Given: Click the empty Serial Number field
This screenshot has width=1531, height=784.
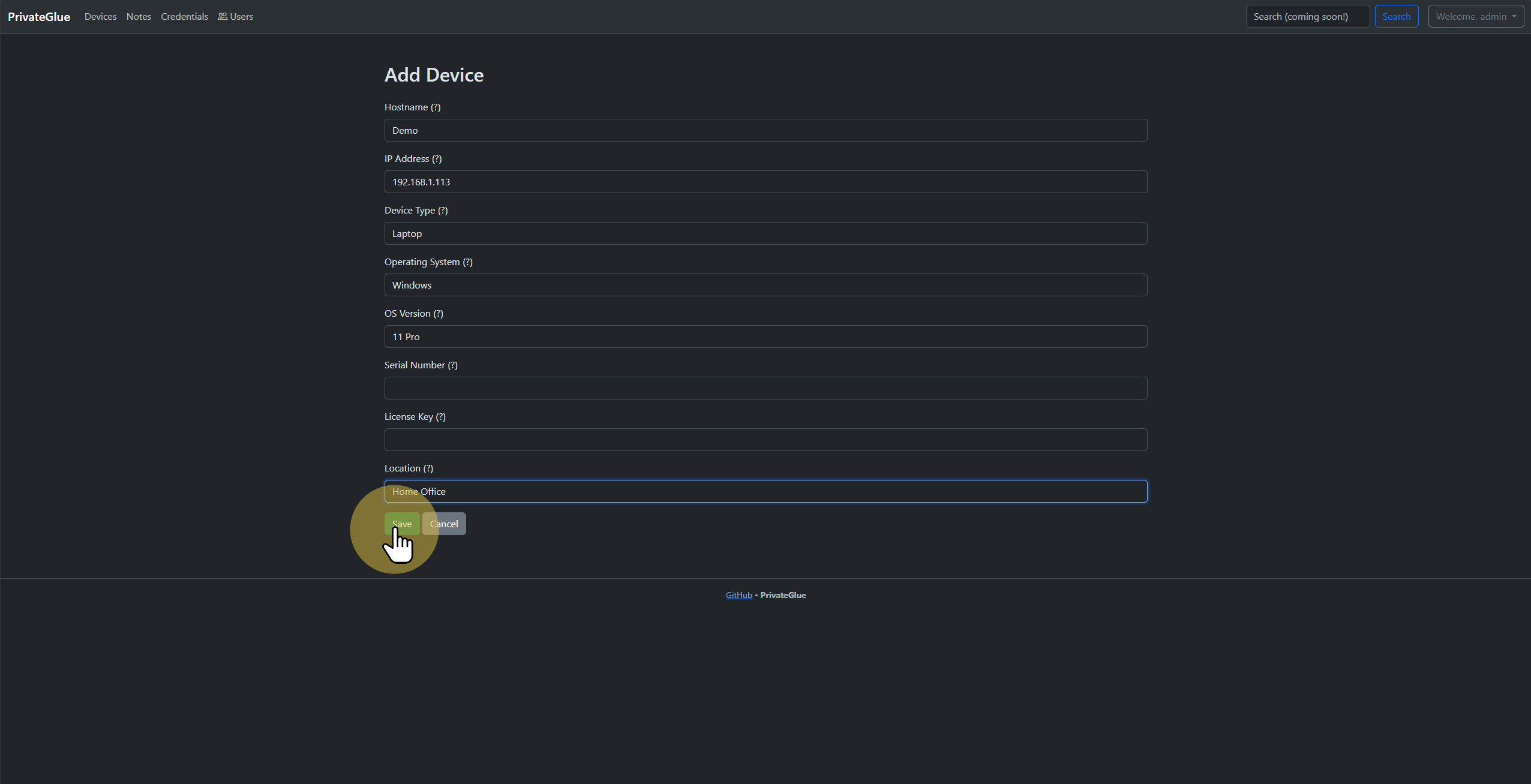Looking at the screenshot, I should click(765, 388).
